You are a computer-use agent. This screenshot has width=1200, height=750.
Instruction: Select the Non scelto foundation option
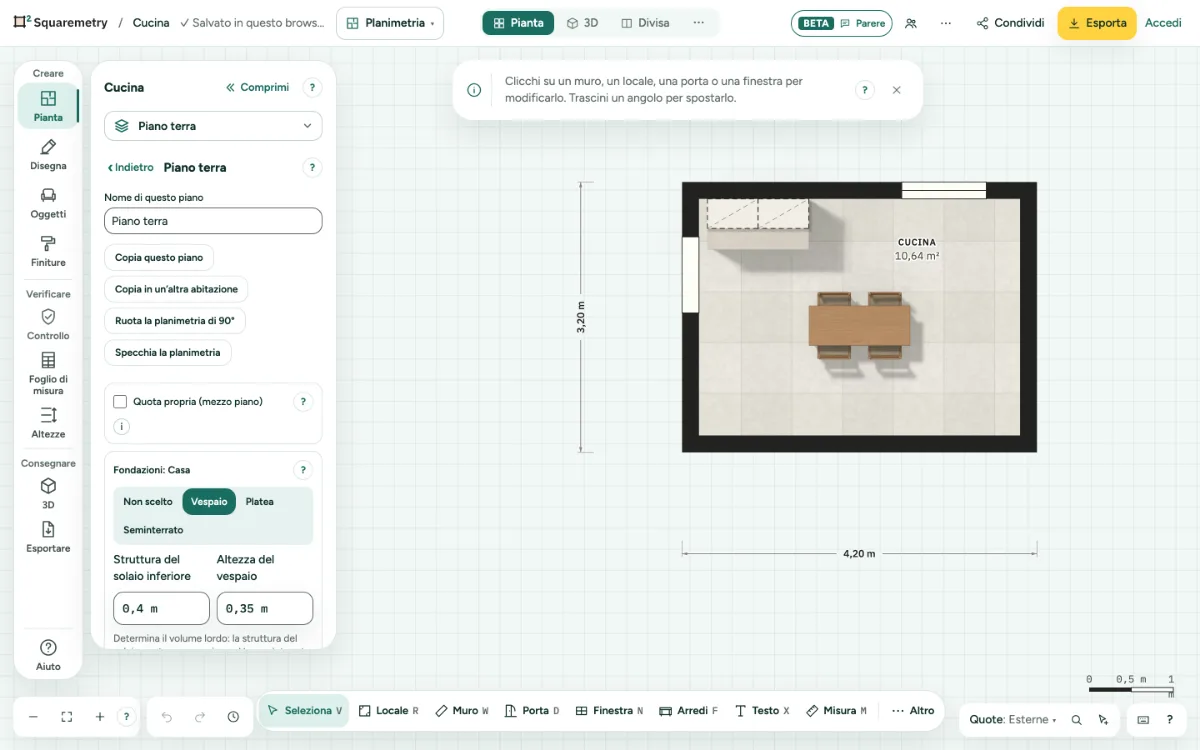[148, 502]
